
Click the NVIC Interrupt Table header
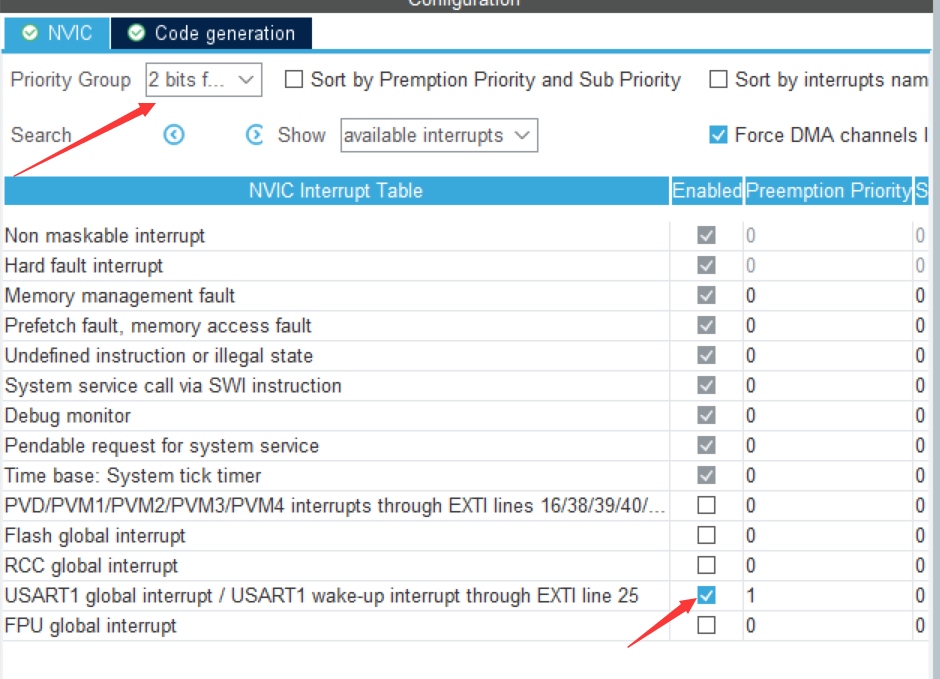click(336, 191)
